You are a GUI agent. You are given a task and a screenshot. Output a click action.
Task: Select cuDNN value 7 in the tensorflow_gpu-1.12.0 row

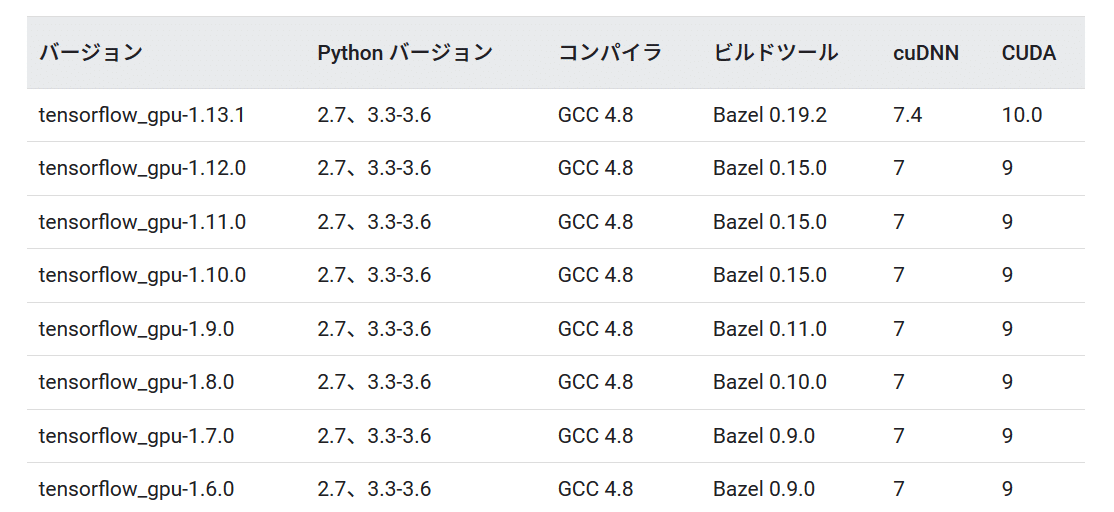tap(899, 168)
